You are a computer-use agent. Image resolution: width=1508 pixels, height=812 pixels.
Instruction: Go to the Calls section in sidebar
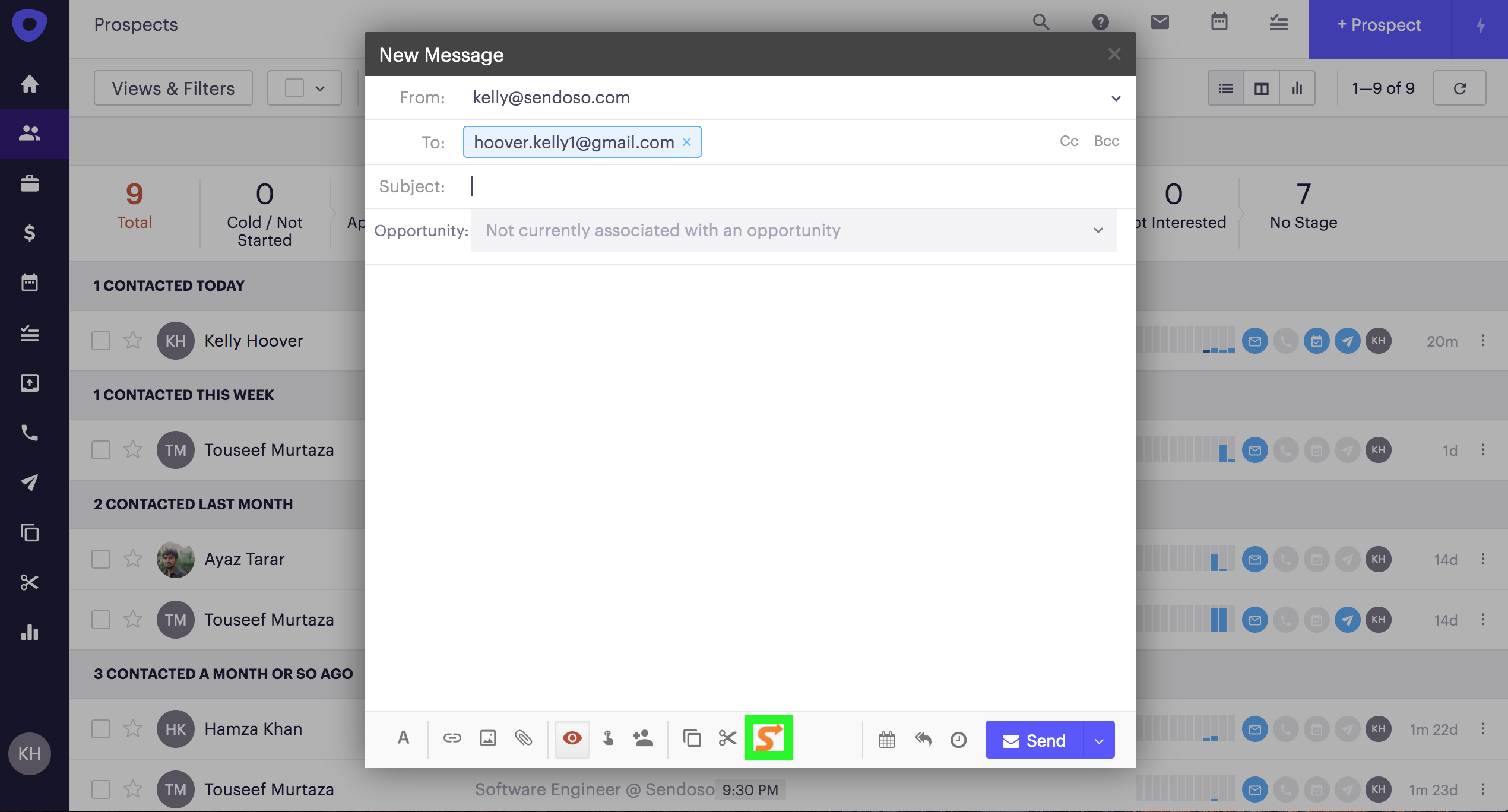30,433
